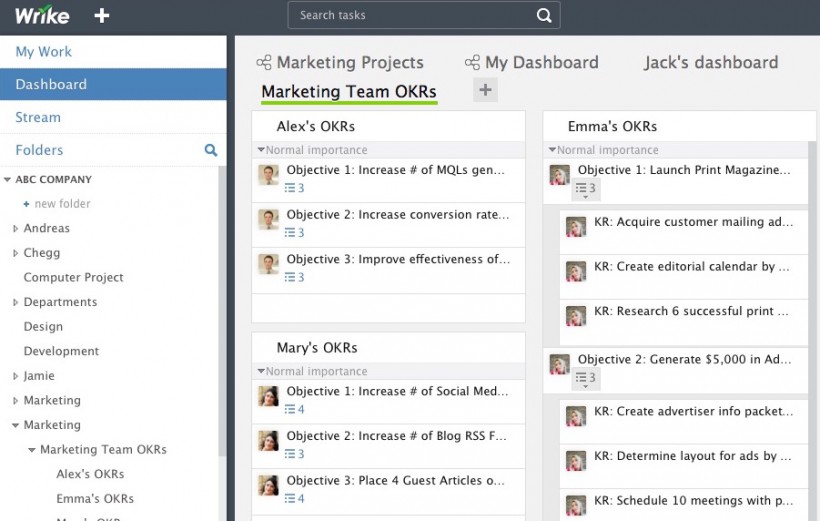
Task: Click subtask count under Alex's Objective 3
Action: point(294,277)
